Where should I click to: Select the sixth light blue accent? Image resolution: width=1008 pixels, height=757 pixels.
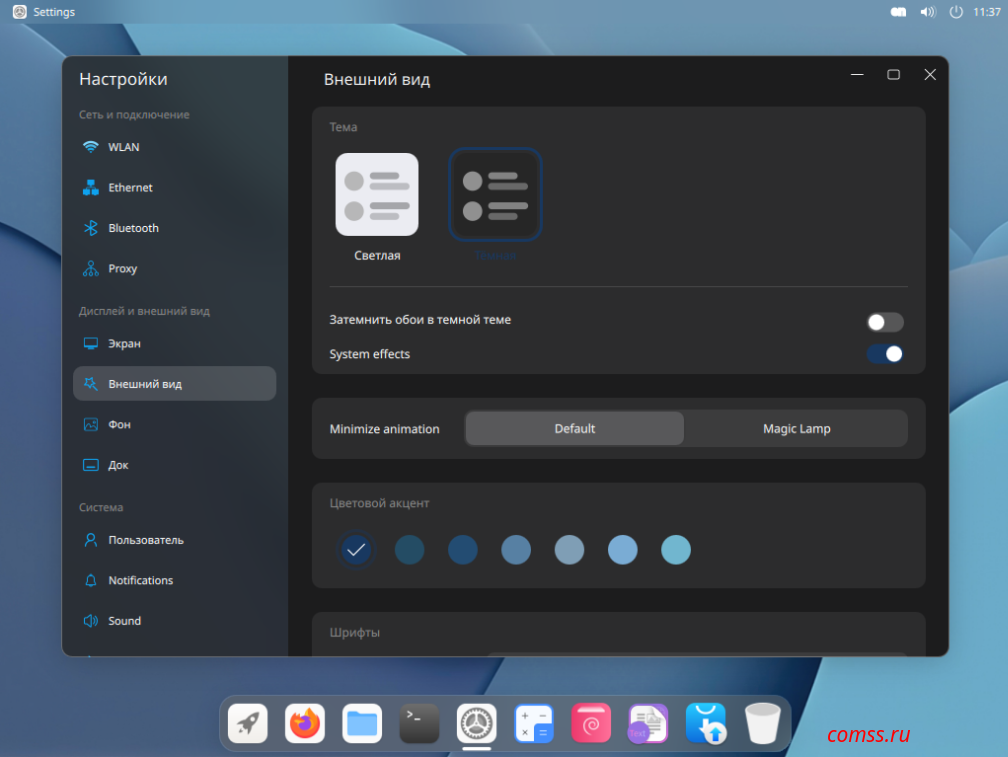coord(622,550)
